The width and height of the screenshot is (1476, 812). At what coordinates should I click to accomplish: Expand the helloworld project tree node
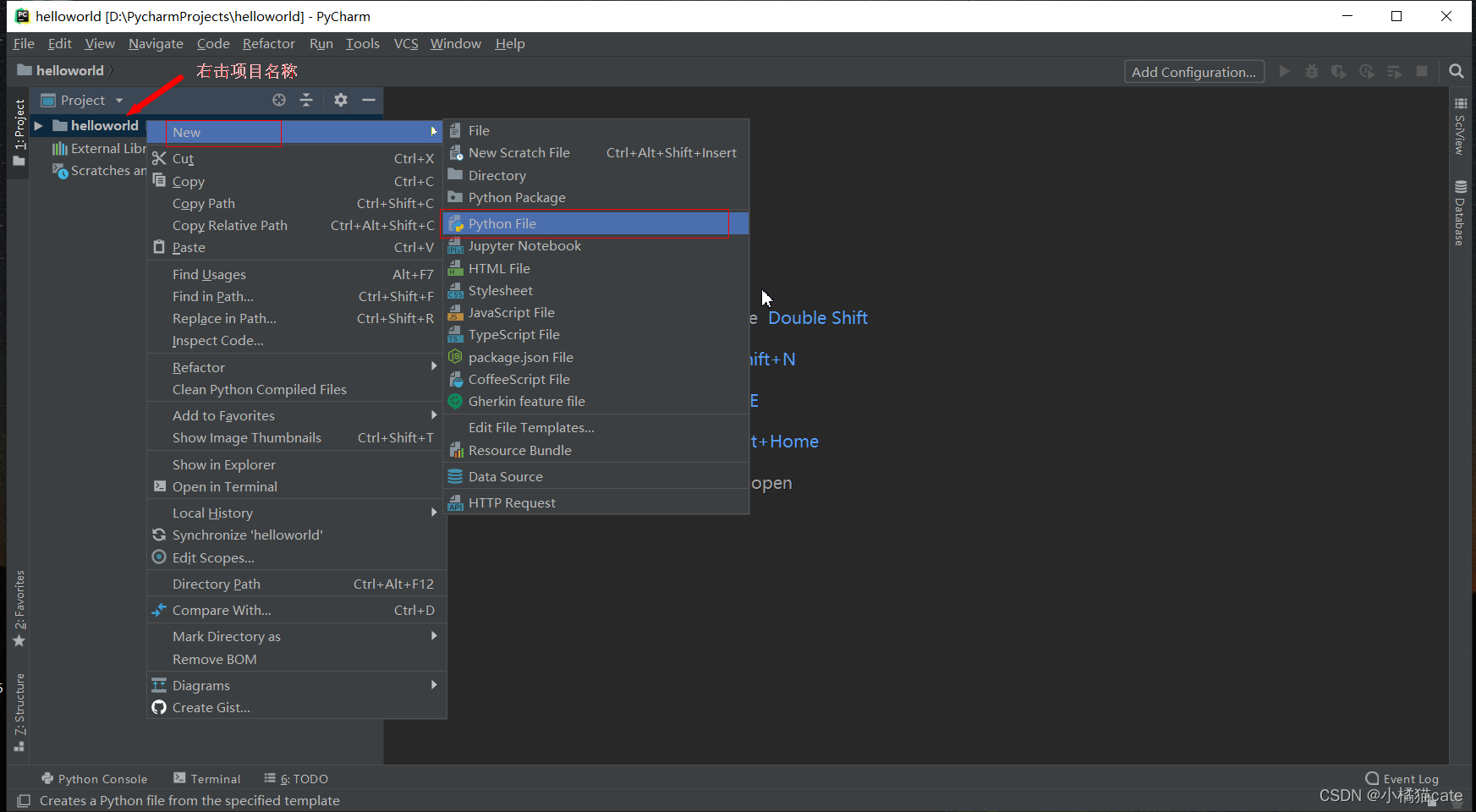[38, 125]
